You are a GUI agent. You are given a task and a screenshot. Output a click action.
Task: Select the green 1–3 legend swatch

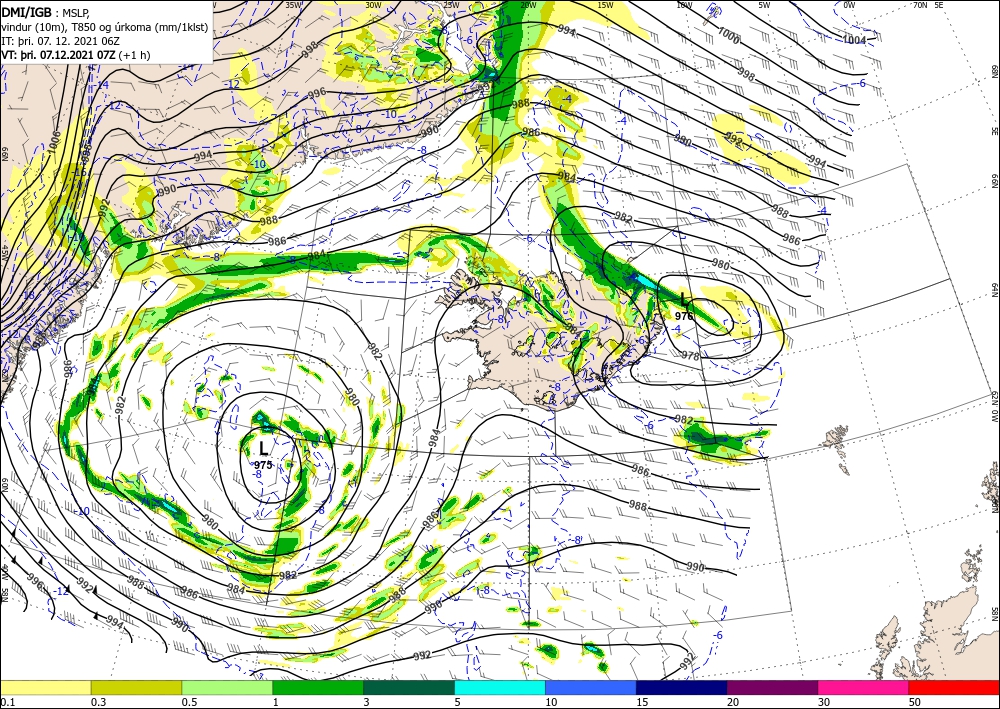pos(318,687)
